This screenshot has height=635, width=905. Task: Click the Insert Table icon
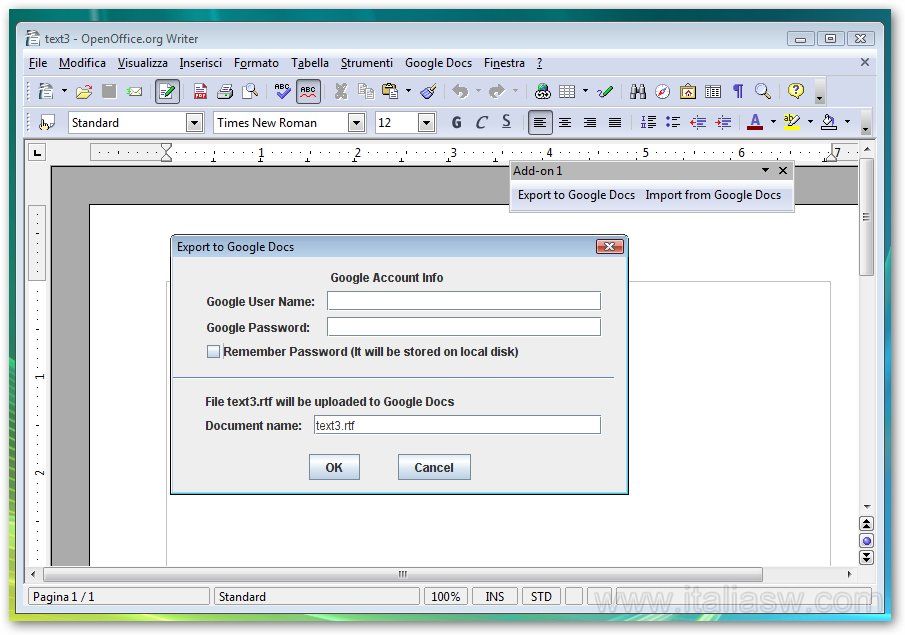click(567, 91)
